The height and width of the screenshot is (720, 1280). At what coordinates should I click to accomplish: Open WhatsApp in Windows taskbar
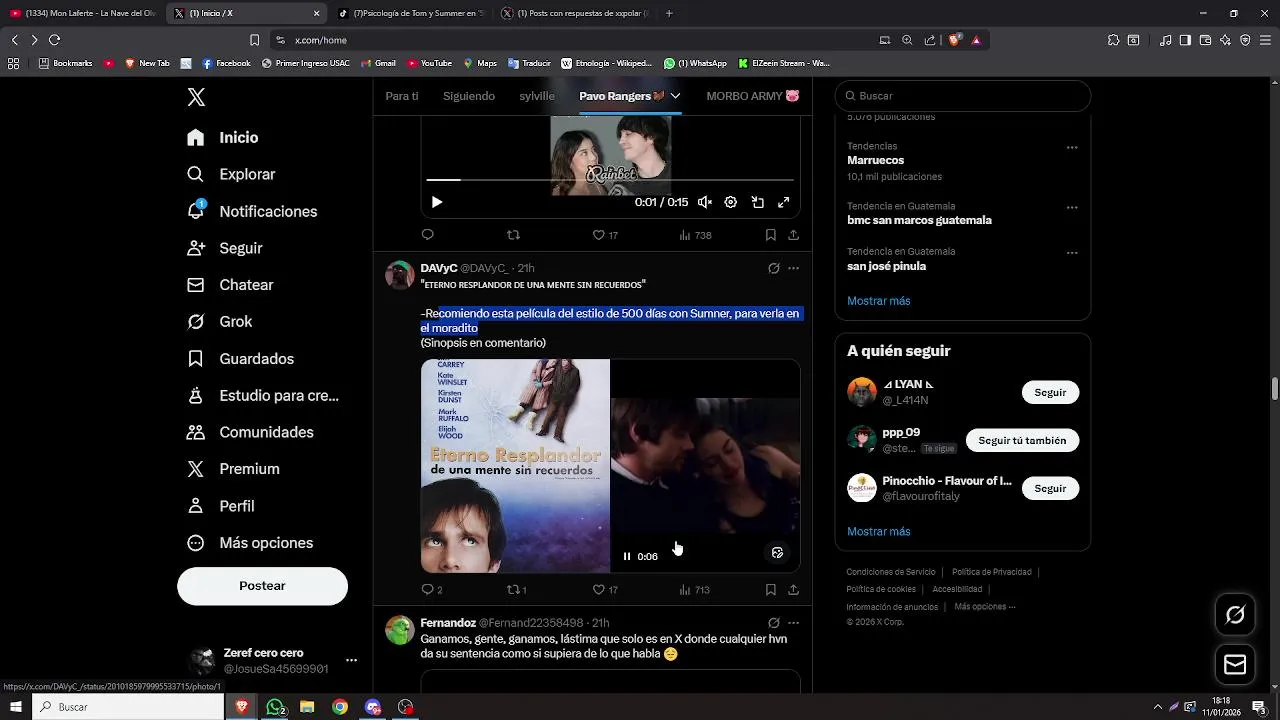click(x=274, y=707)
